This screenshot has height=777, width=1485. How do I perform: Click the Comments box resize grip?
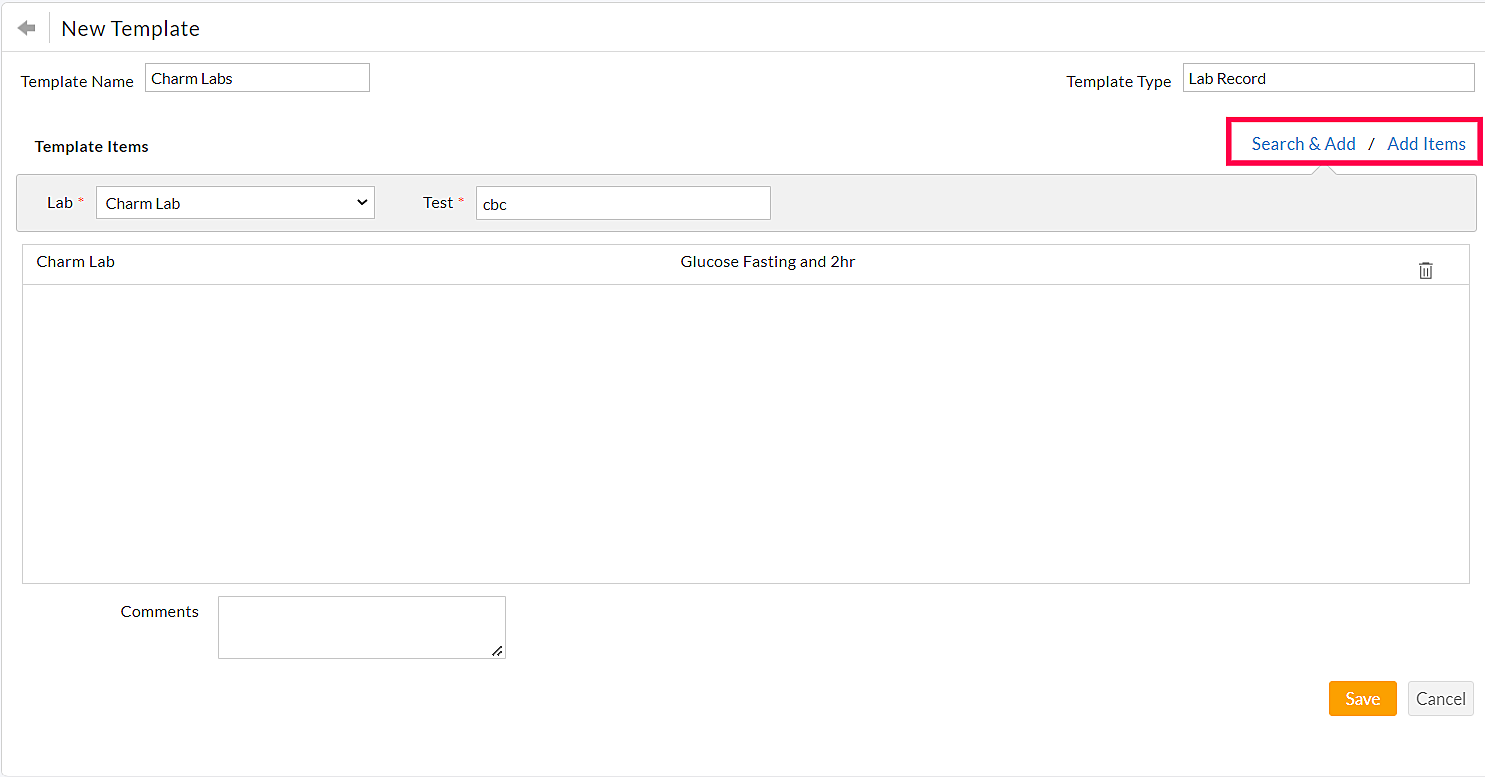pos(499,654)
